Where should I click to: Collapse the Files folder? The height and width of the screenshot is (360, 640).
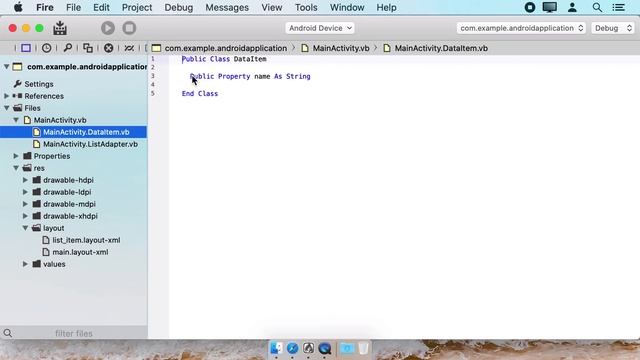tap(7, 108)
